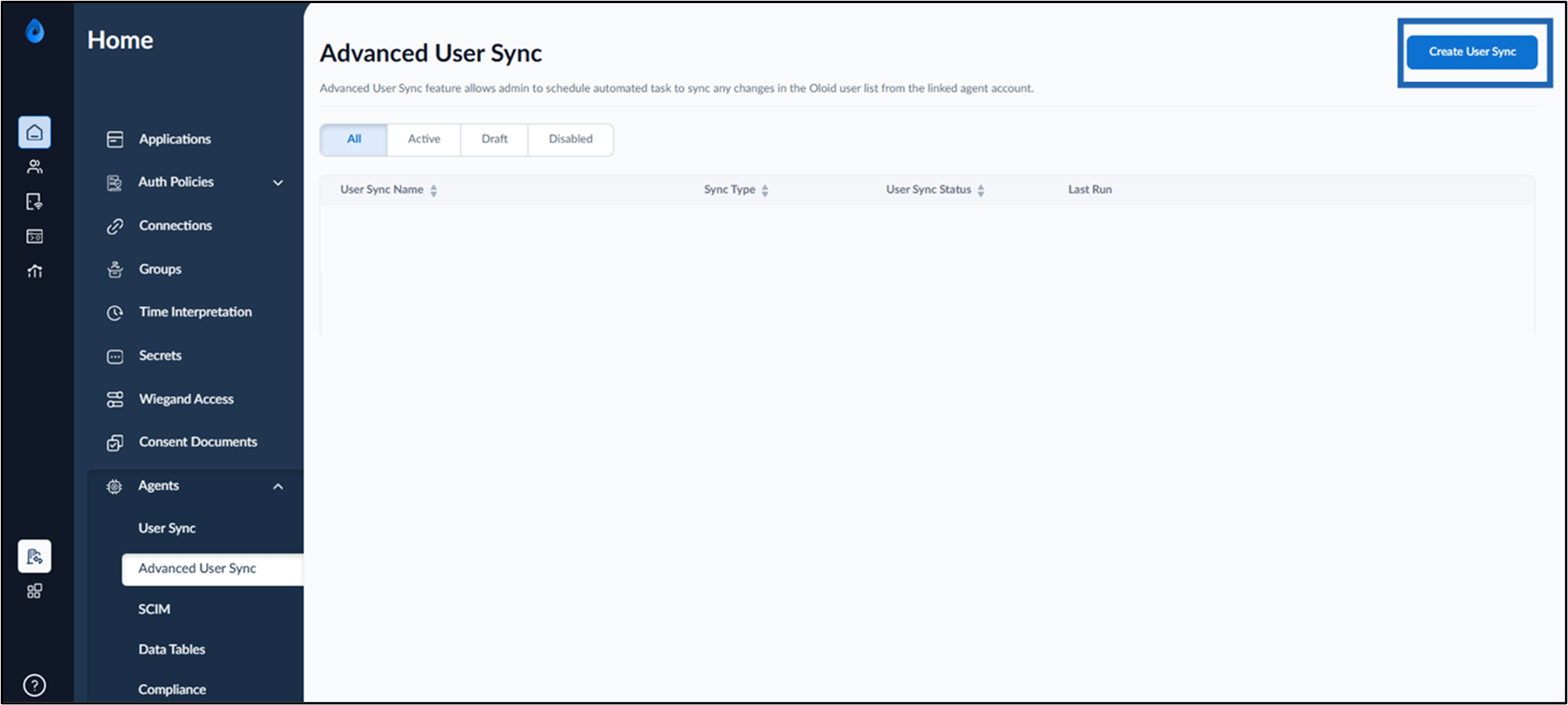
Task: Sort by Sync Type arrows
Action: click(765, 190)
